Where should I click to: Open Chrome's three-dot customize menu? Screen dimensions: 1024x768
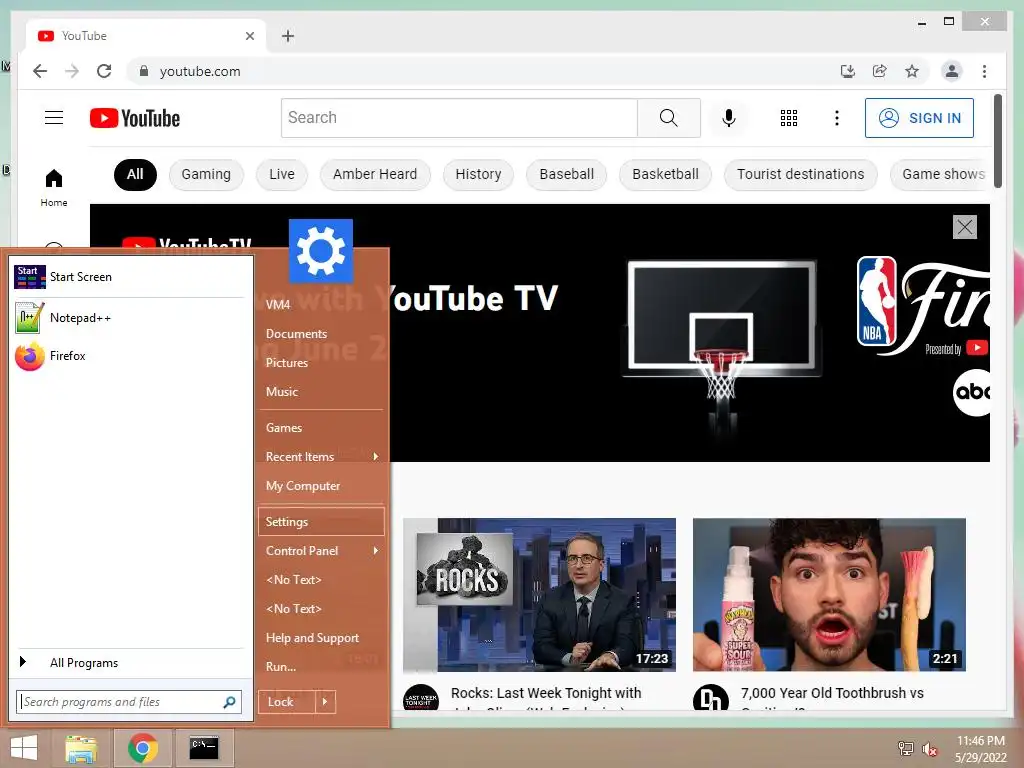point(984,71)
